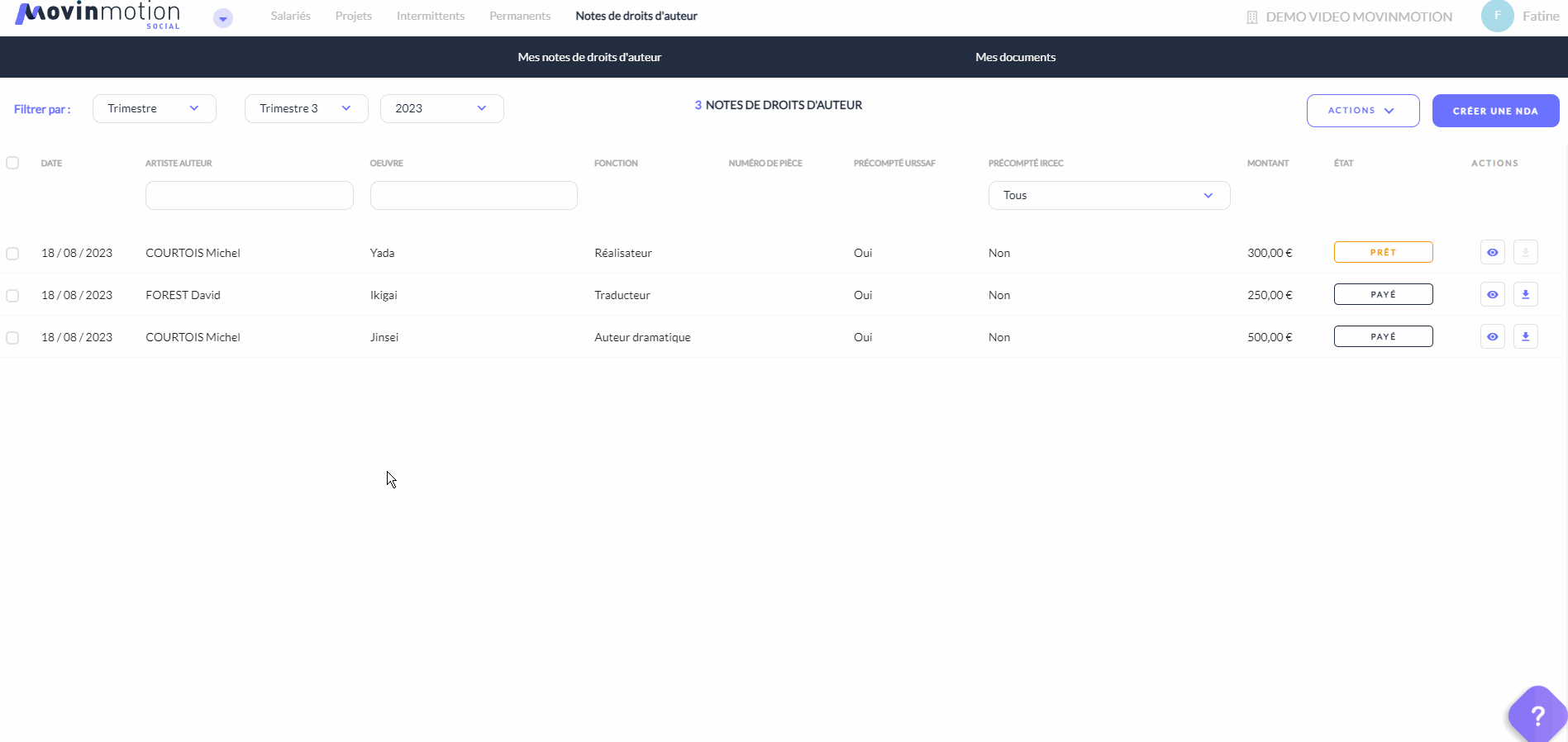Open the Trimestre filter type dropdown

click(x=155, y=108)
